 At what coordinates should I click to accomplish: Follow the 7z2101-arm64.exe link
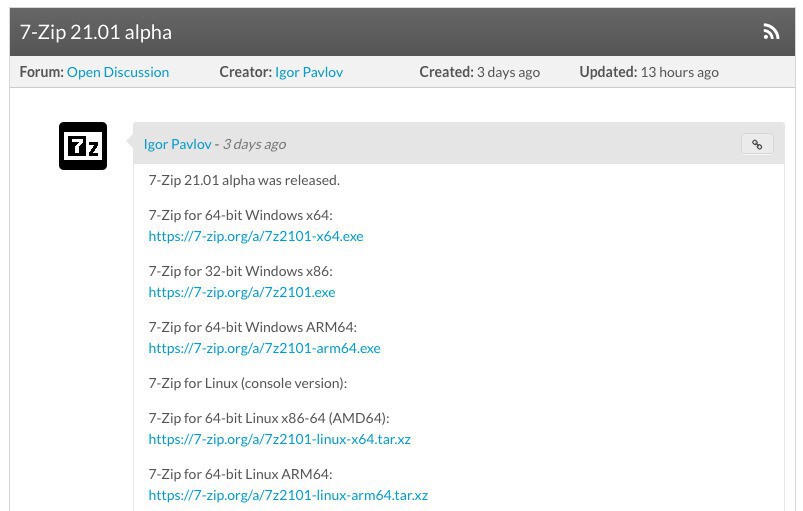point(264,348)
